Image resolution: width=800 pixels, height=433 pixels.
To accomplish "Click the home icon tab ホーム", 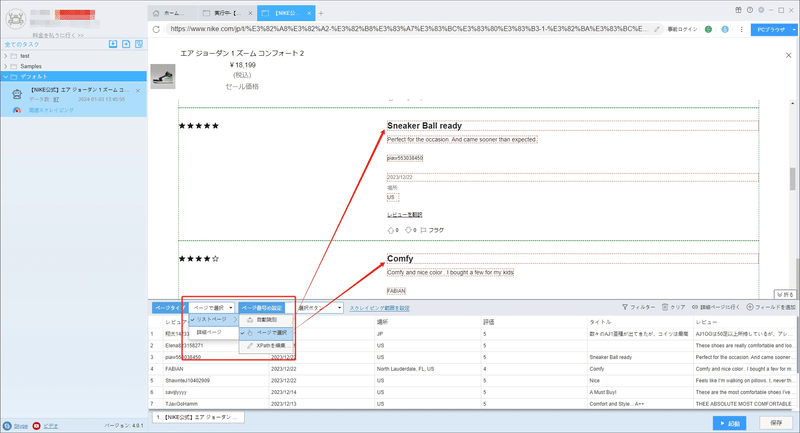I will point(172,13).
